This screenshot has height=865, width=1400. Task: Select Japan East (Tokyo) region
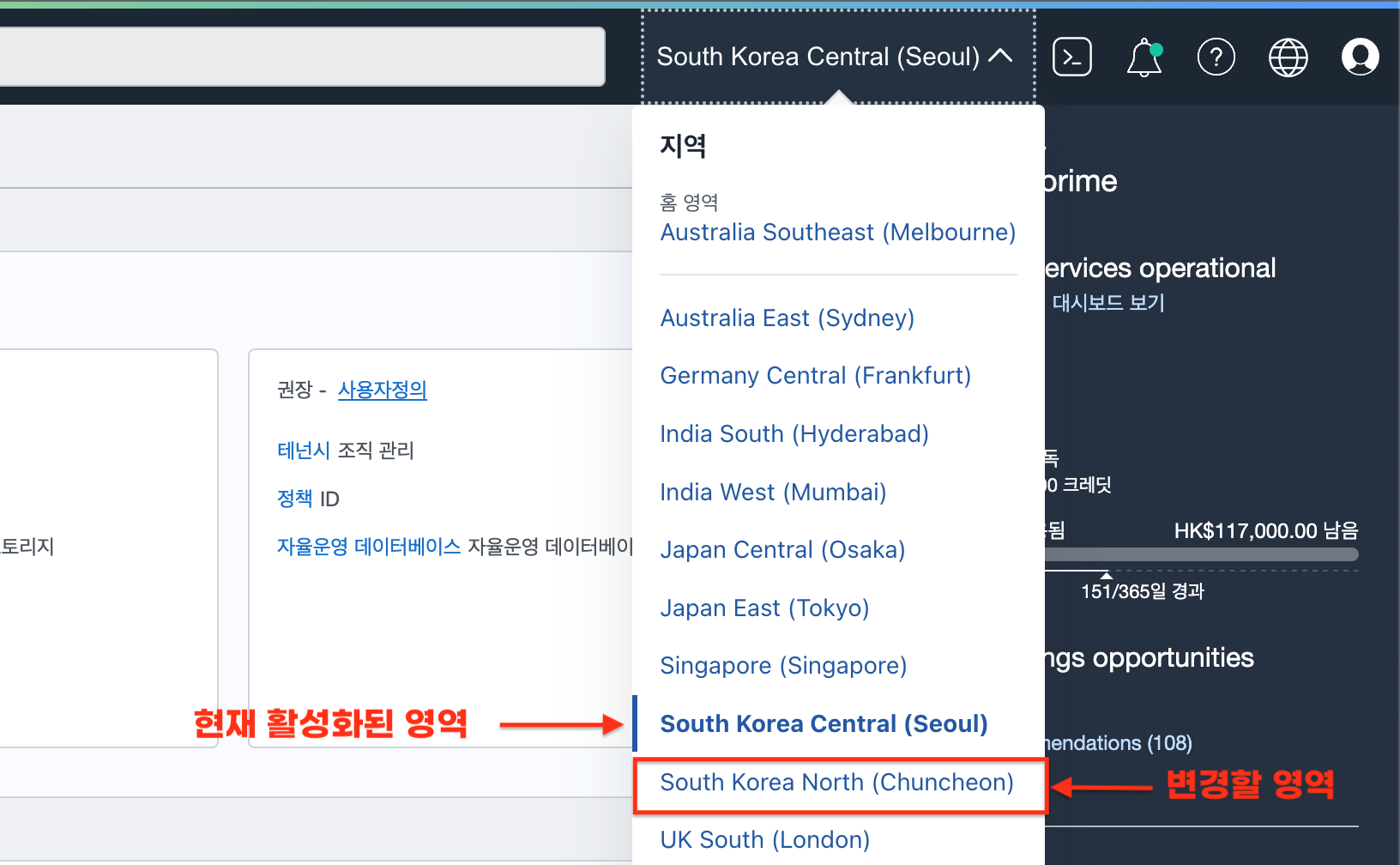pos(764,608)
